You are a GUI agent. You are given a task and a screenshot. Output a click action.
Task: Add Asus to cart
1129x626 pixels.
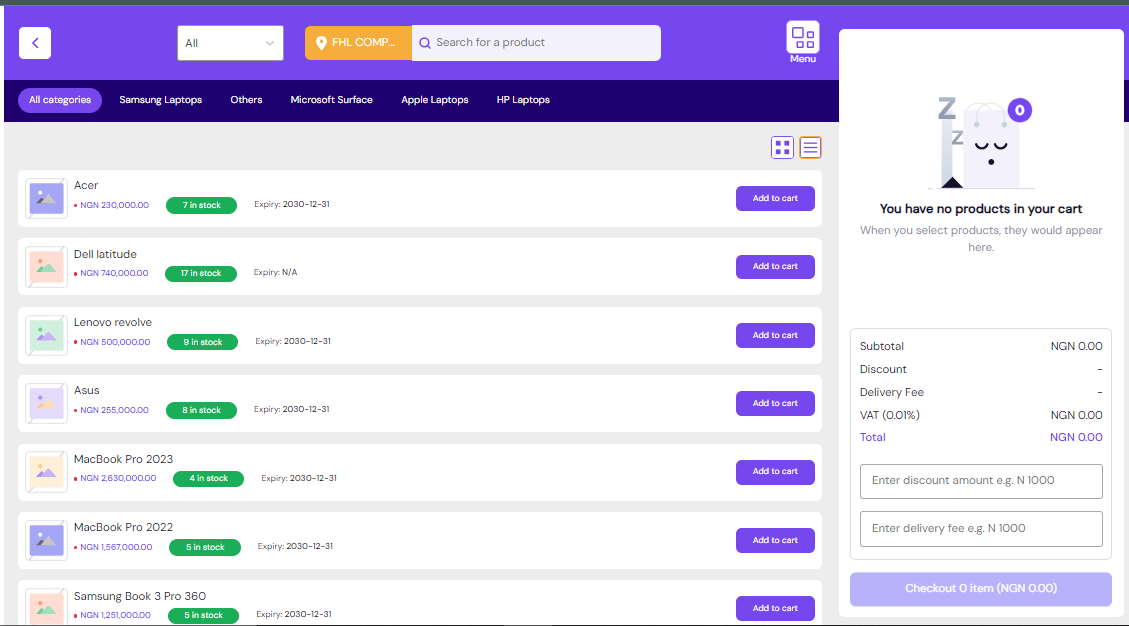tap(775, 403)
